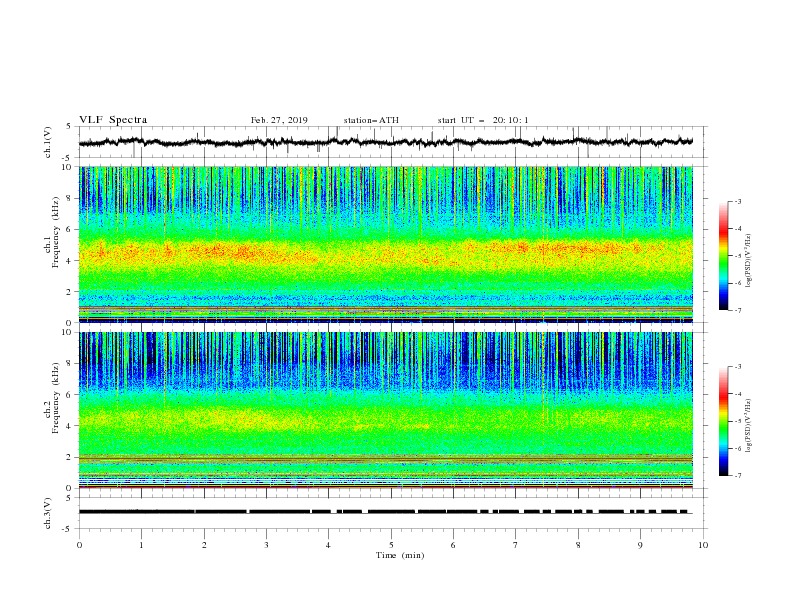Image resolution: width=792 pixels, height=612 pixels.
Task: Click the "-7" label on ch.2 colorbar
Action: tap(737, 476)
